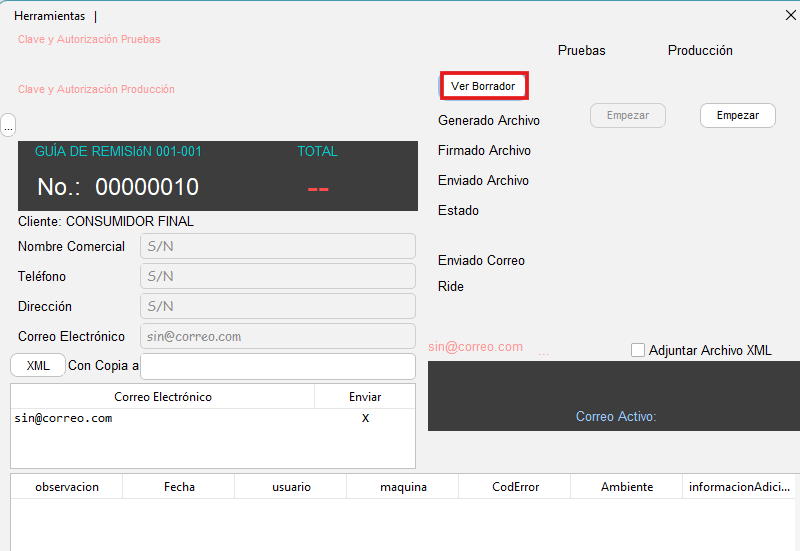Enable the Adjuntar Archivo XML checkbox
This screenshot has width=800, height=551.
[x=638, y=350]
